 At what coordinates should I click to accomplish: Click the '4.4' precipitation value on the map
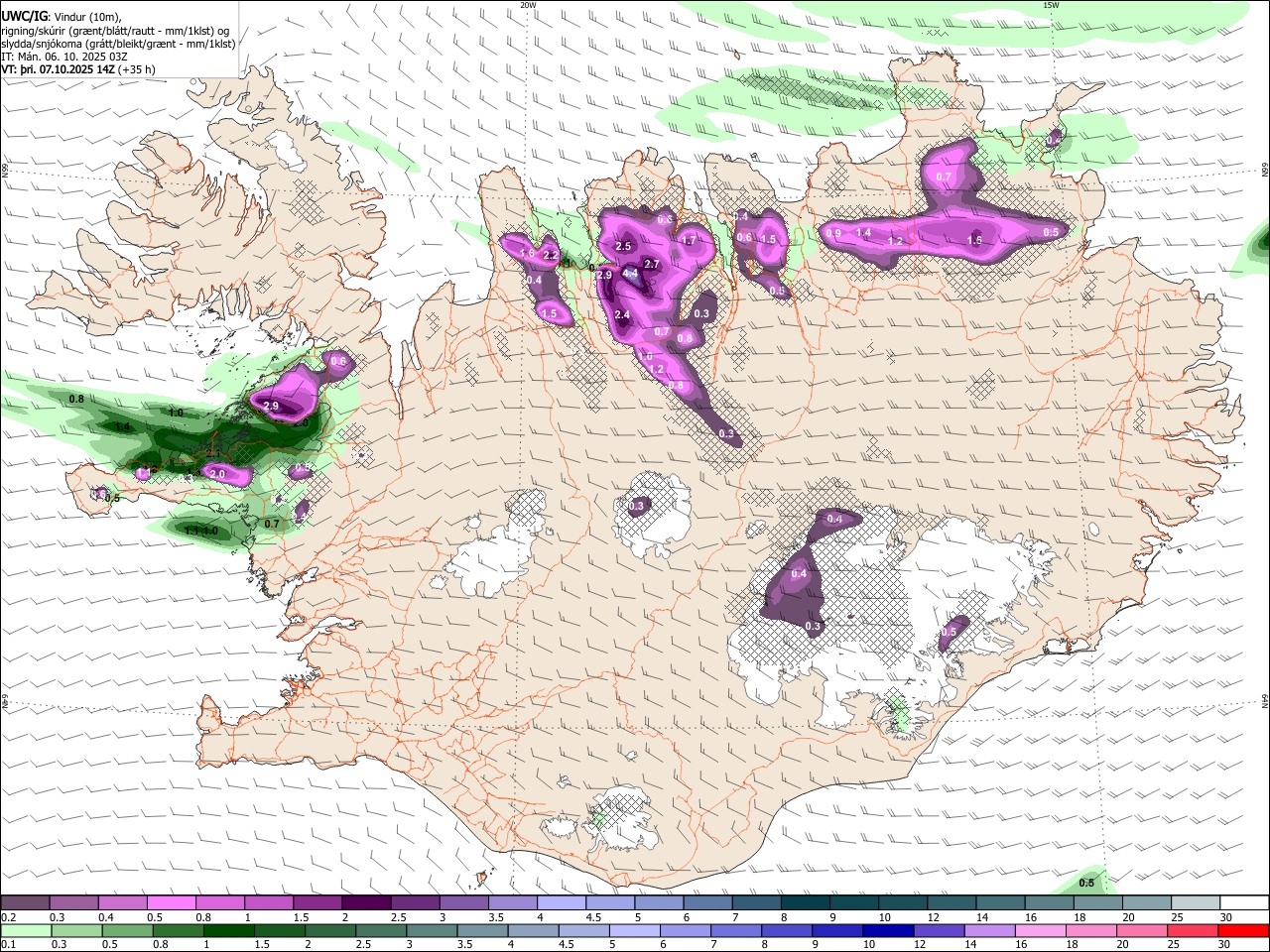630,273
